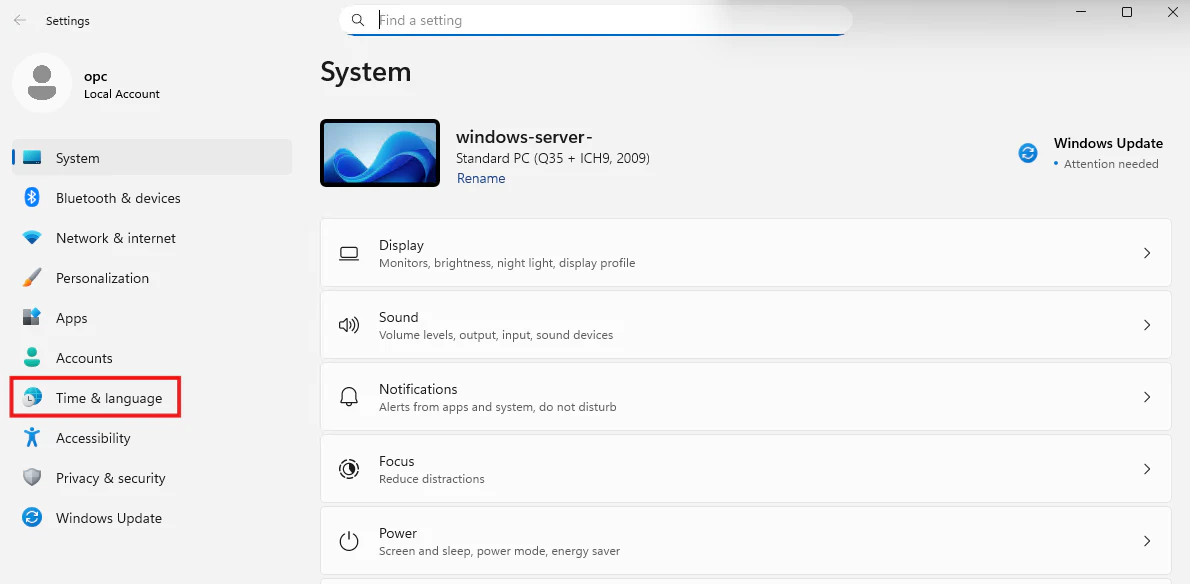Click 'Volume levels, output, input' description
The image size is (1190, 584).
point(496,335)
